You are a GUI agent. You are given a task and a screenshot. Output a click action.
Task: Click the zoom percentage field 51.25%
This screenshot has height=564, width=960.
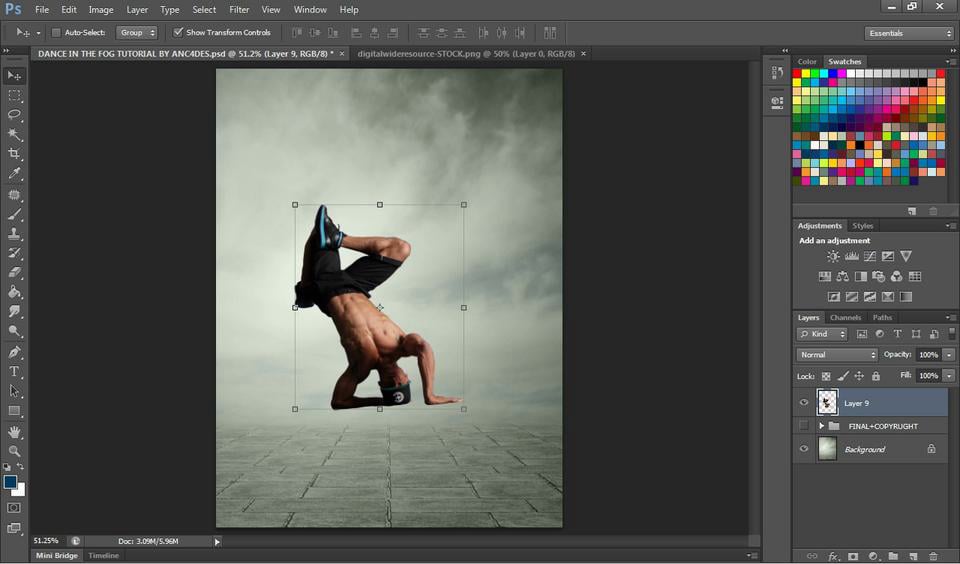pos(46,541)
